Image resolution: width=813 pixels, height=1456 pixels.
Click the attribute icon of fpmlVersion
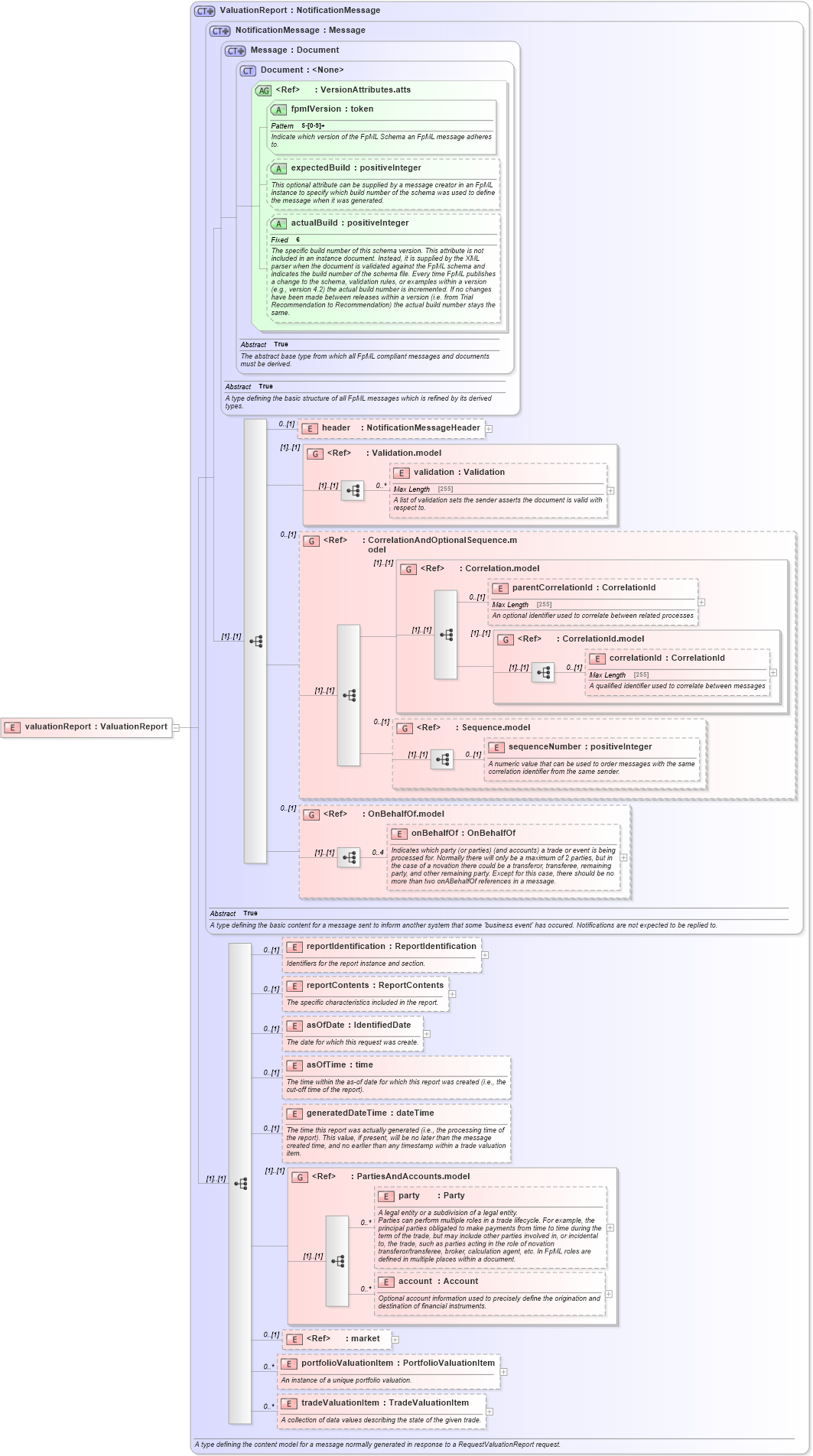pos(278,109)
